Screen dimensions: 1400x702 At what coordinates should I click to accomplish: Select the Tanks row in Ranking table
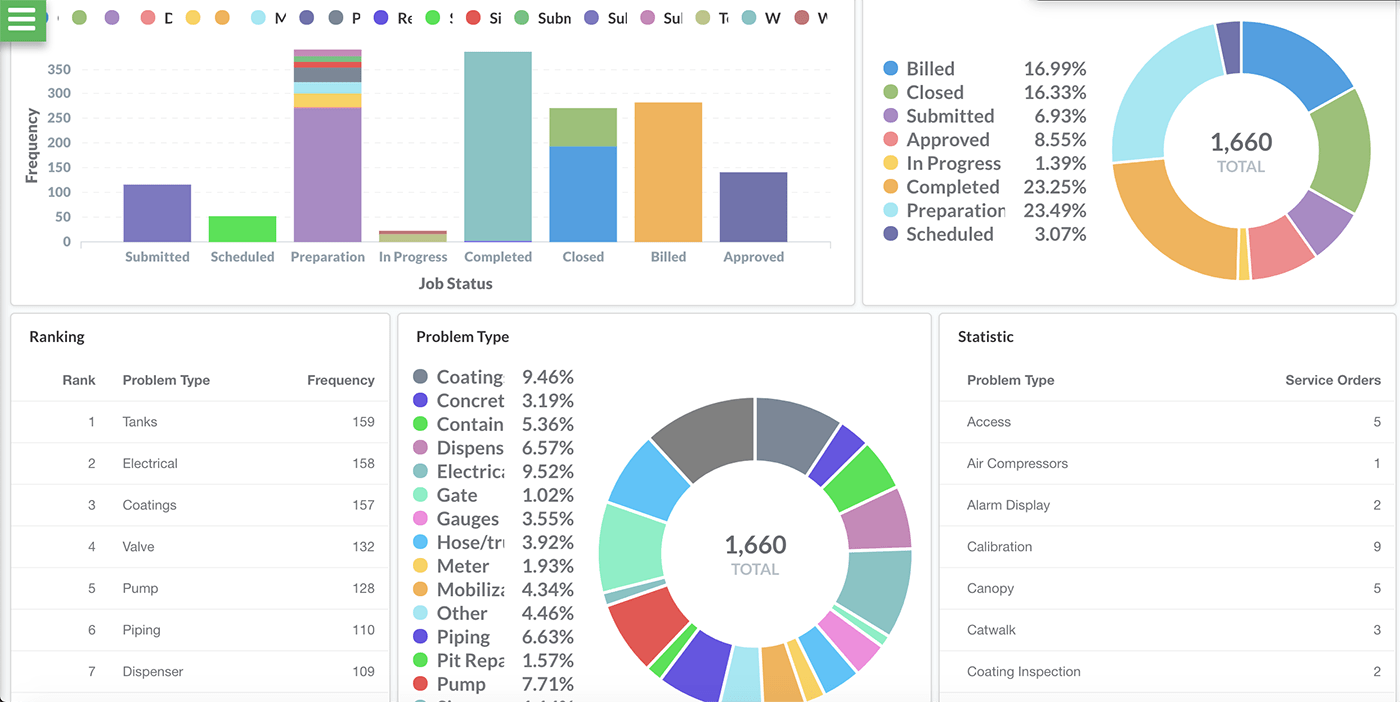pyautogui.click(x=200, y=422)
